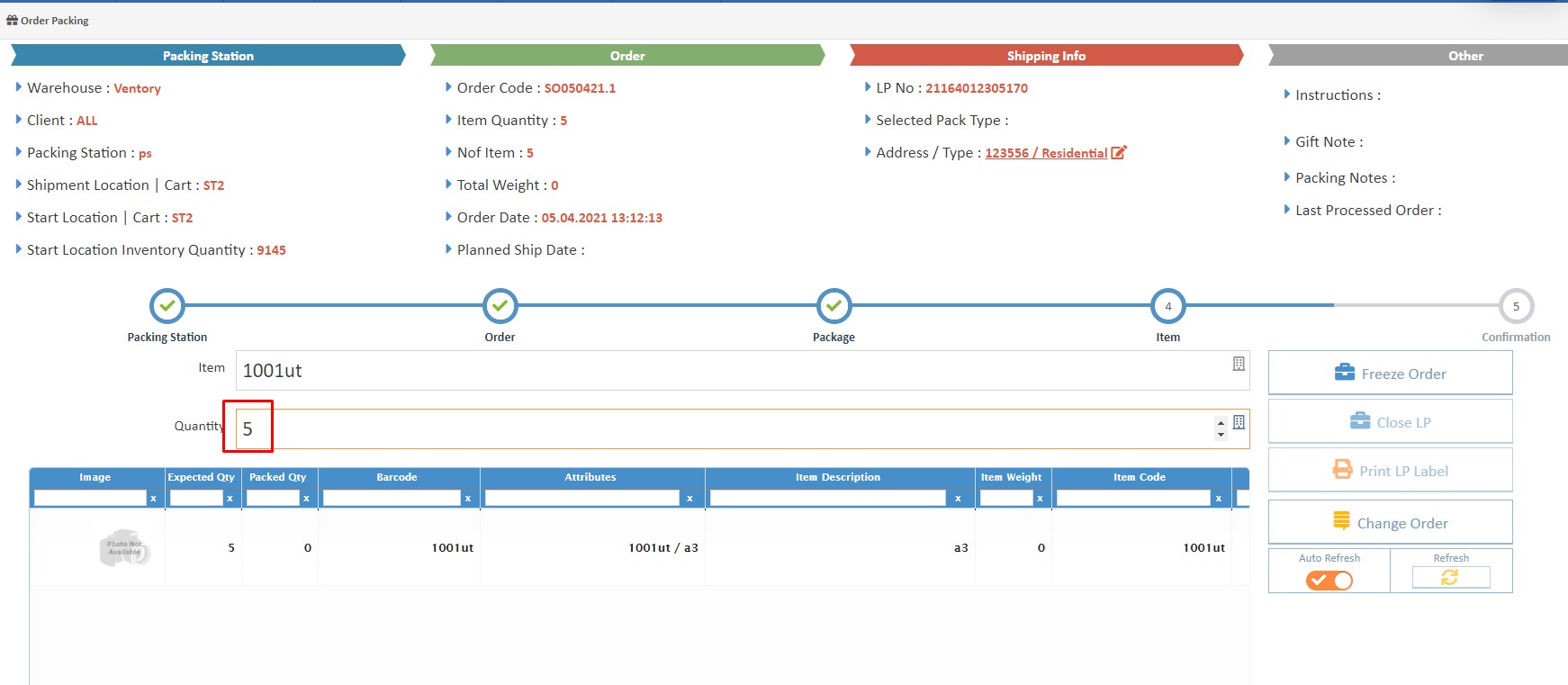Screen dimensions: 1568x685
Task: Disable the Auto Refresh toggle
Action: [x=1329, y=581]
